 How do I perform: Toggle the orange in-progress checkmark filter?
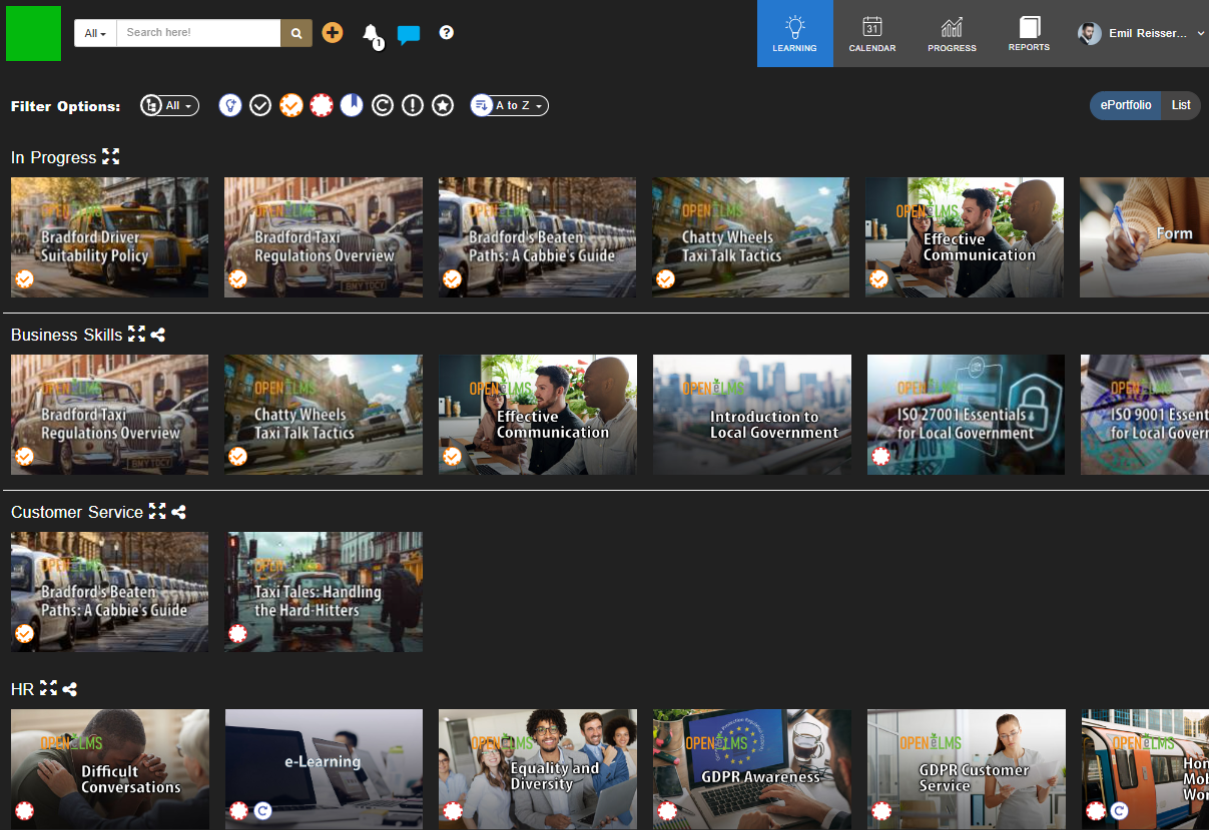point(291,105)
